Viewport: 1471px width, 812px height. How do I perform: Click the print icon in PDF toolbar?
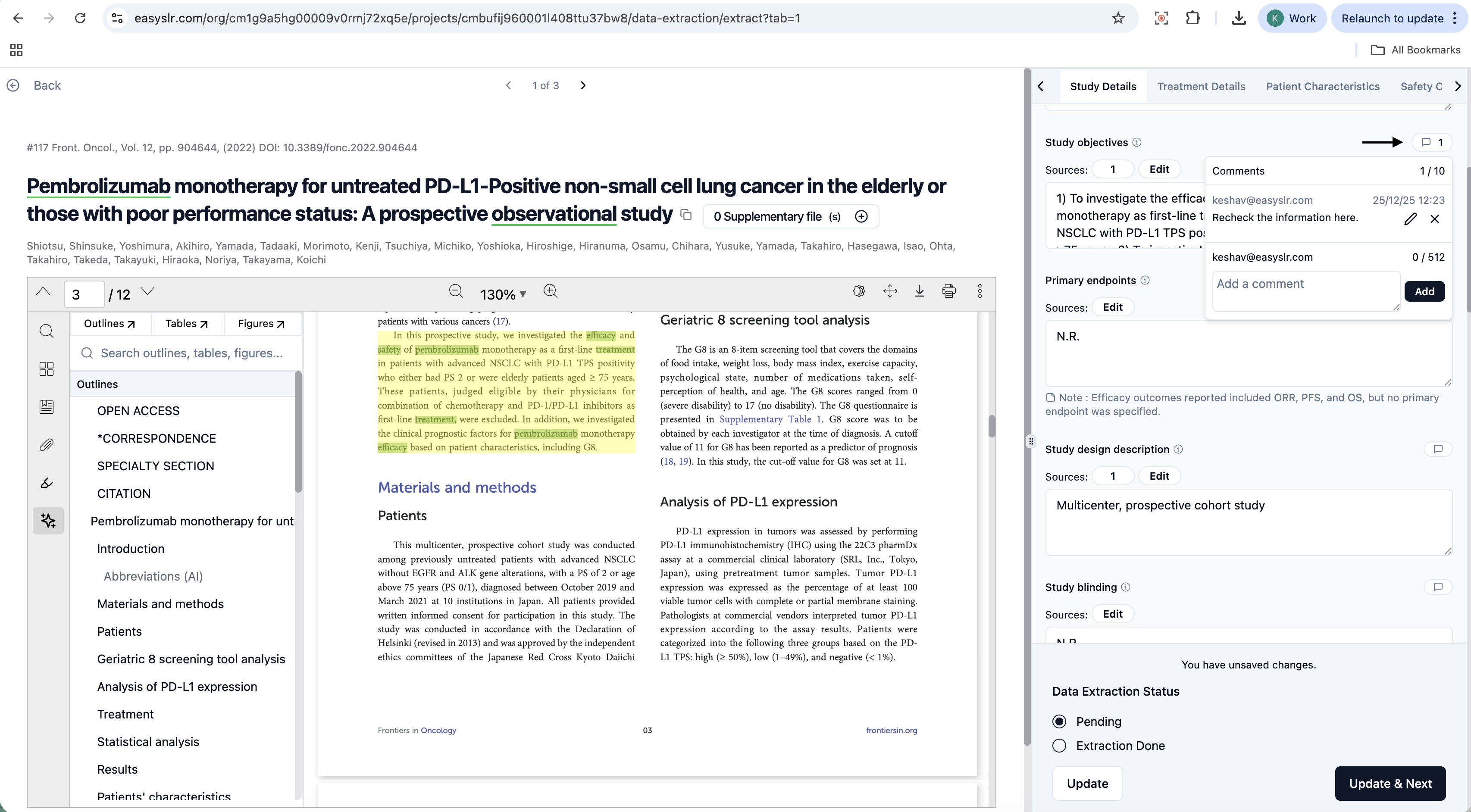click(x=948, y=292)
